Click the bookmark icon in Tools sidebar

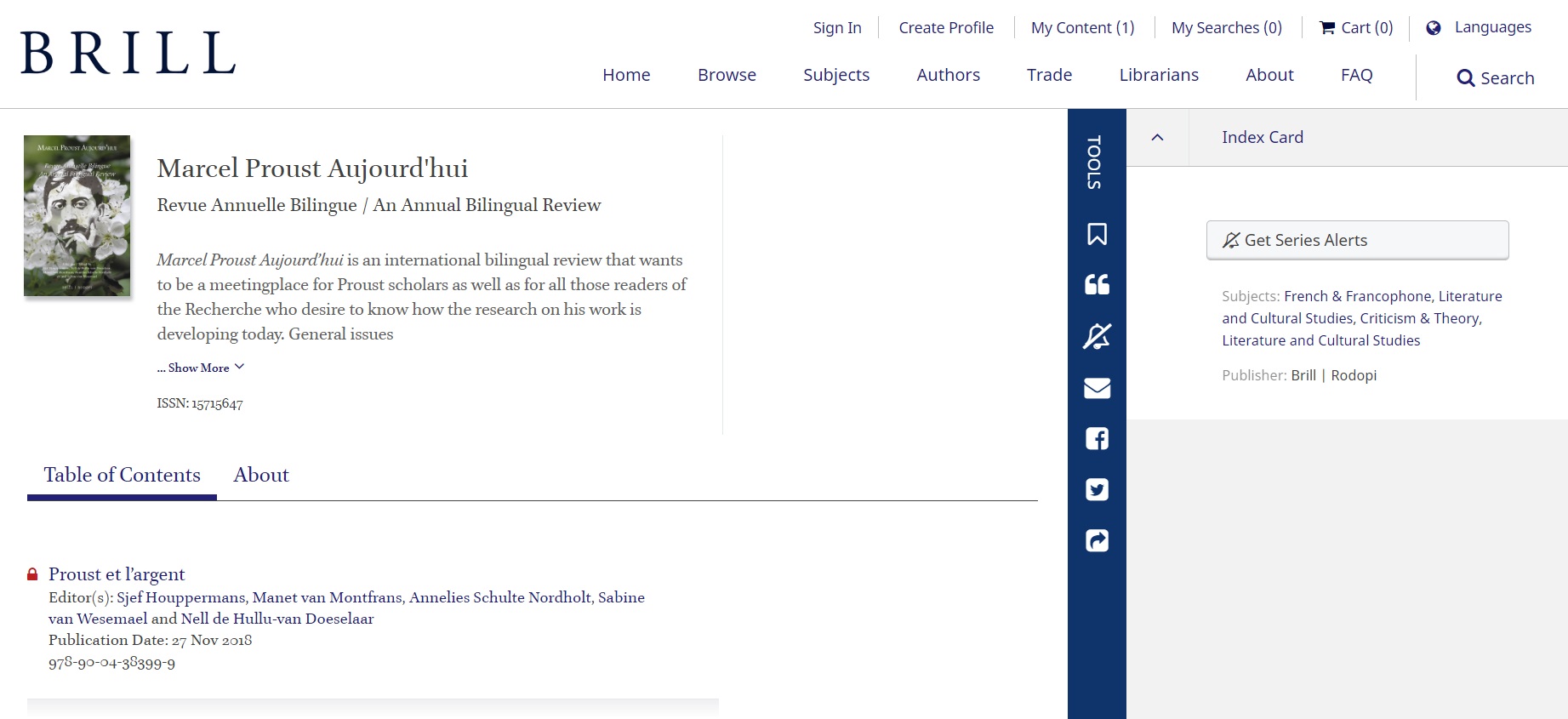pos(1097,234)
